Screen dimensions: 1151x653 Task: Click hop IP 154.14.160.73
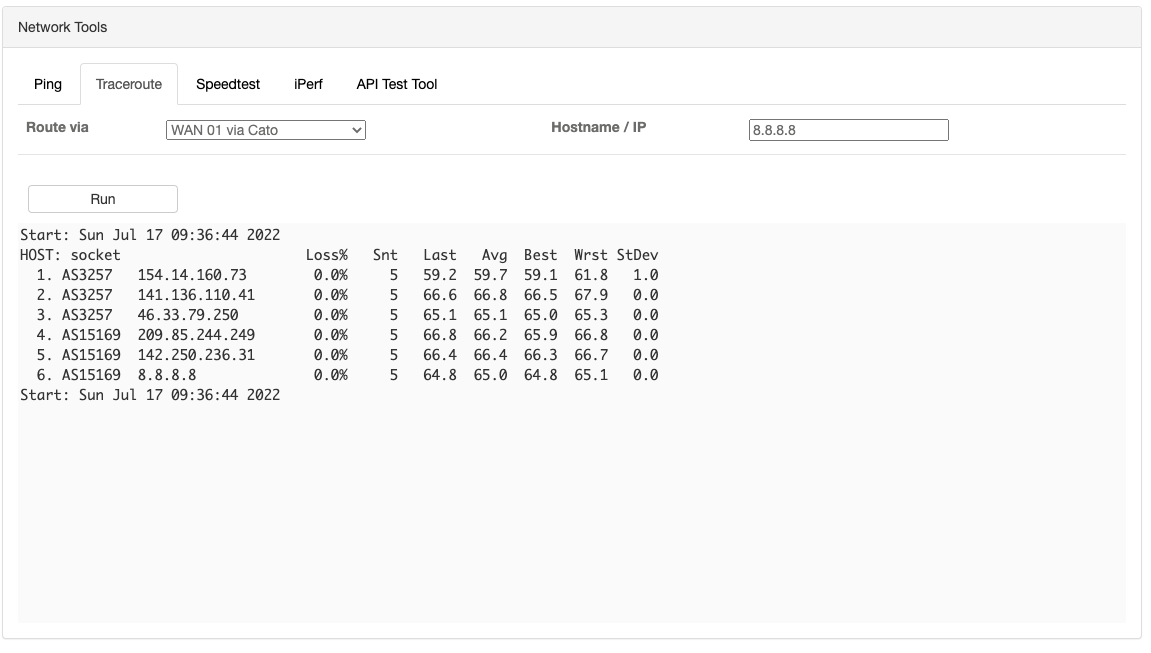click(192, 275)
